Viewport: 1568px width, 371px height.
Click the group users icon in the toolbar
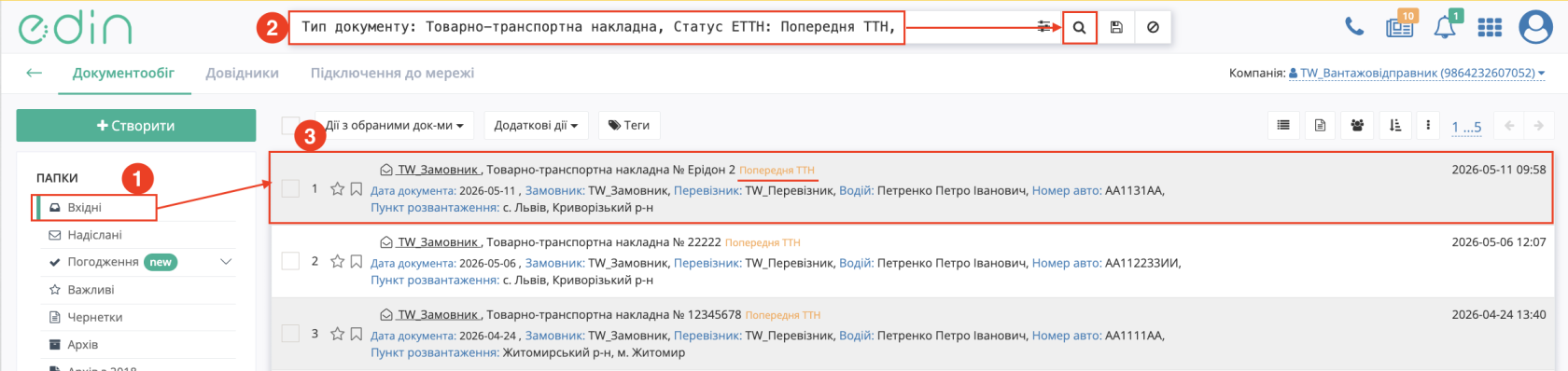pos(1357,125)
